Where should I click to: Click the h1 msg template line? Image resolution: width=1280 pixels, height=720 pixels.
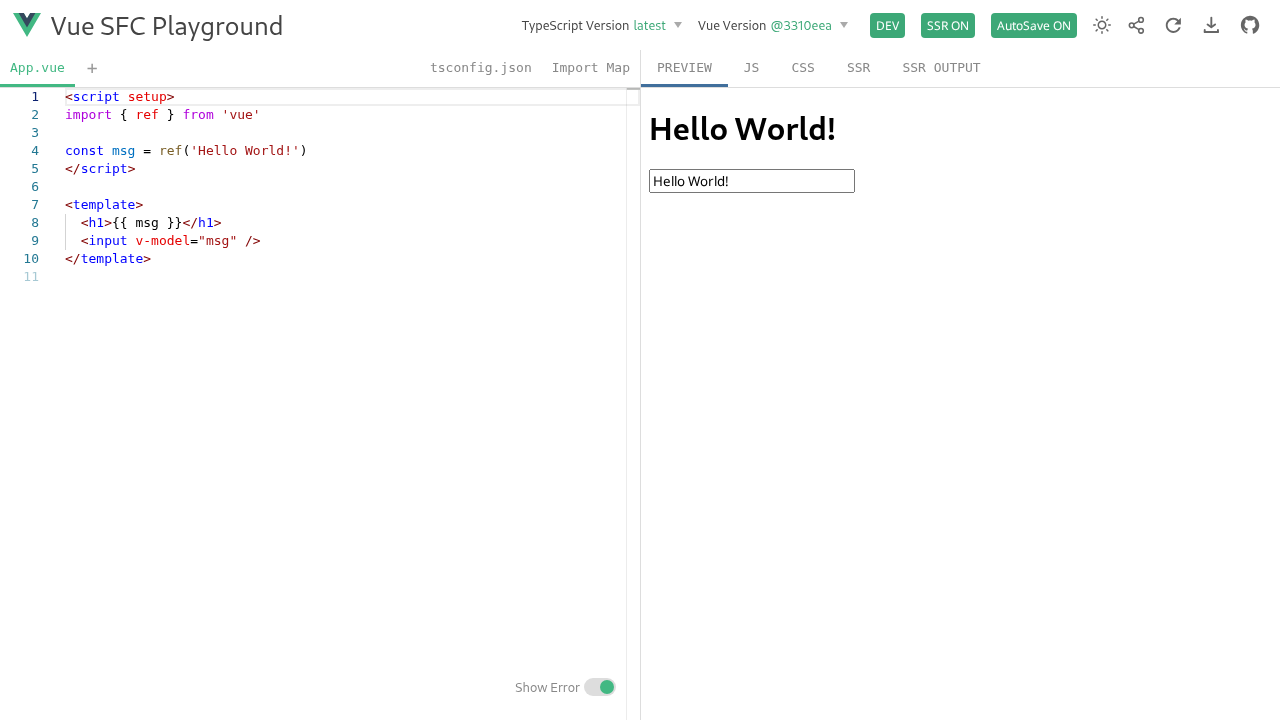pyautogui.click(x=151, y=223)
